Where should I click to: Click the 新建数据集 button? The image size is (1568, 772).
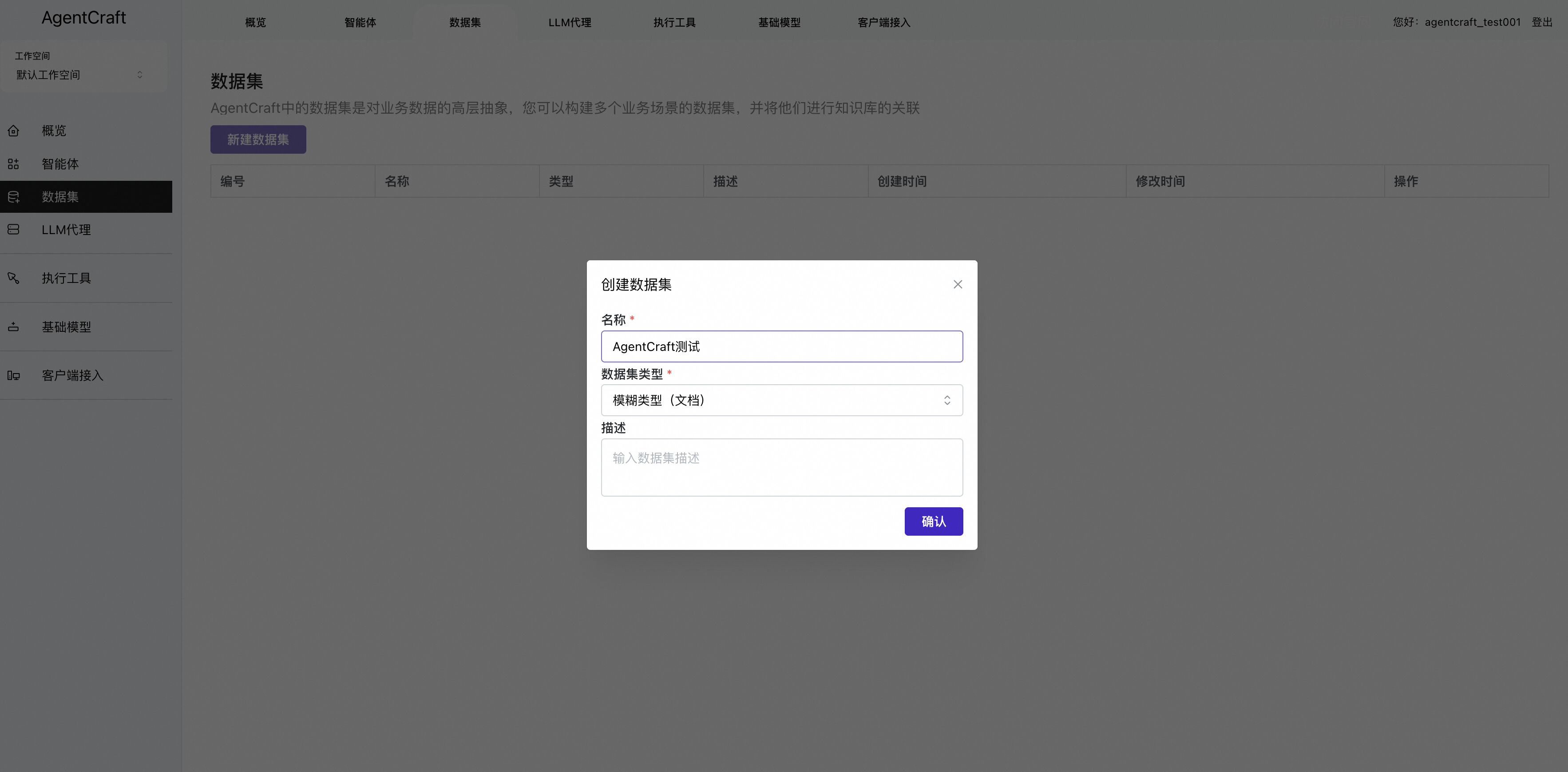(258, 139)
